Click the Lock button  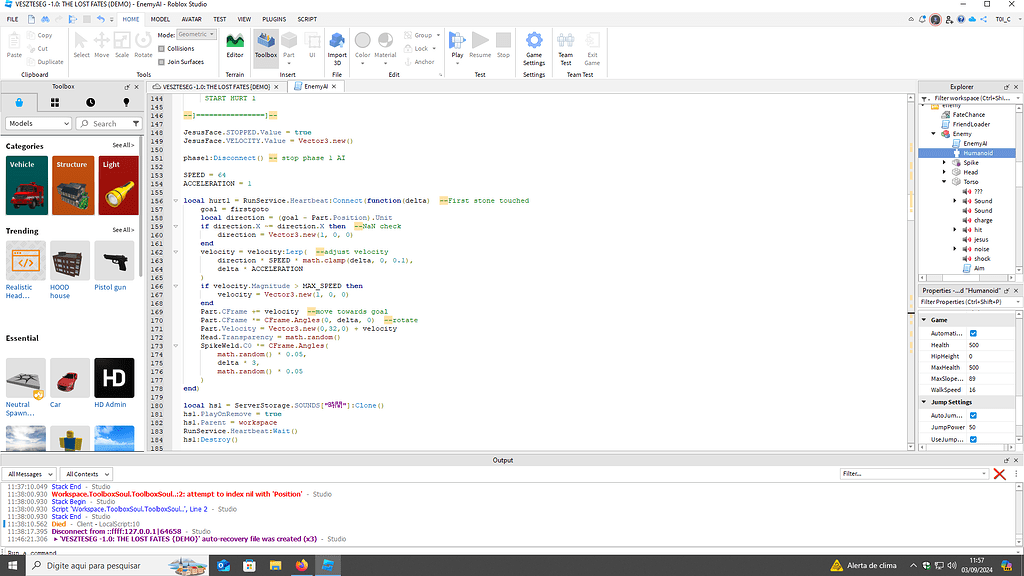(417, 48)
